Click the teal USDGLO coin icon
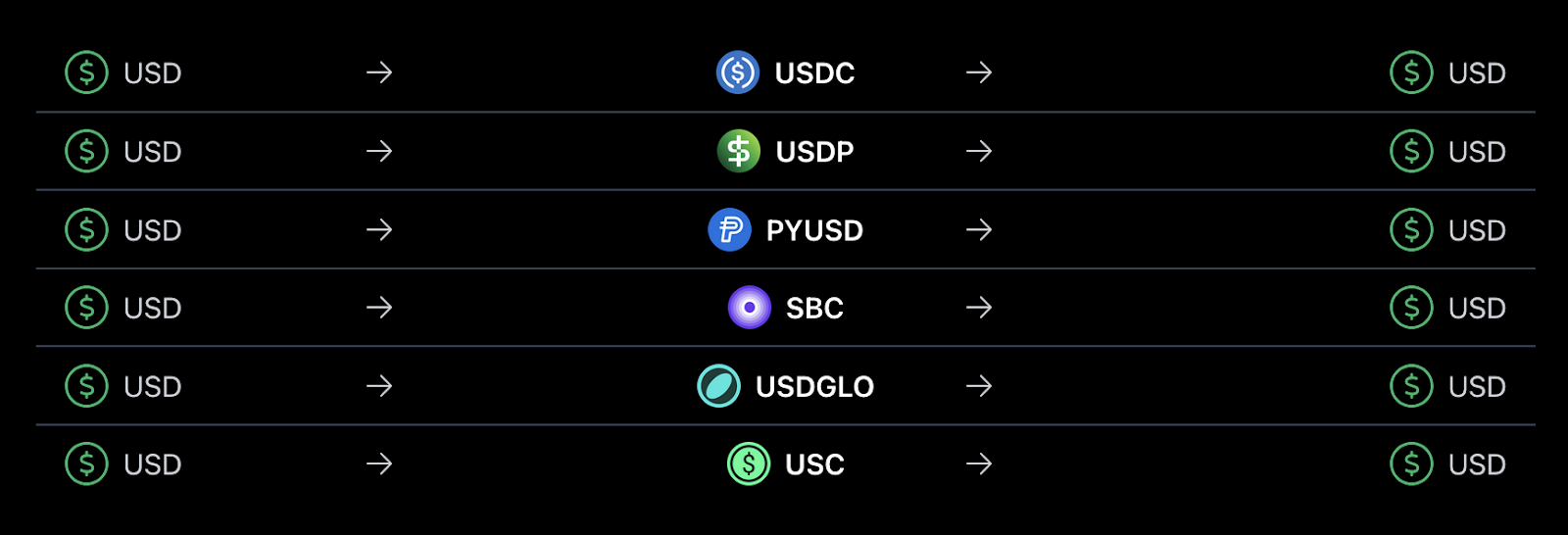 [718, 386]
